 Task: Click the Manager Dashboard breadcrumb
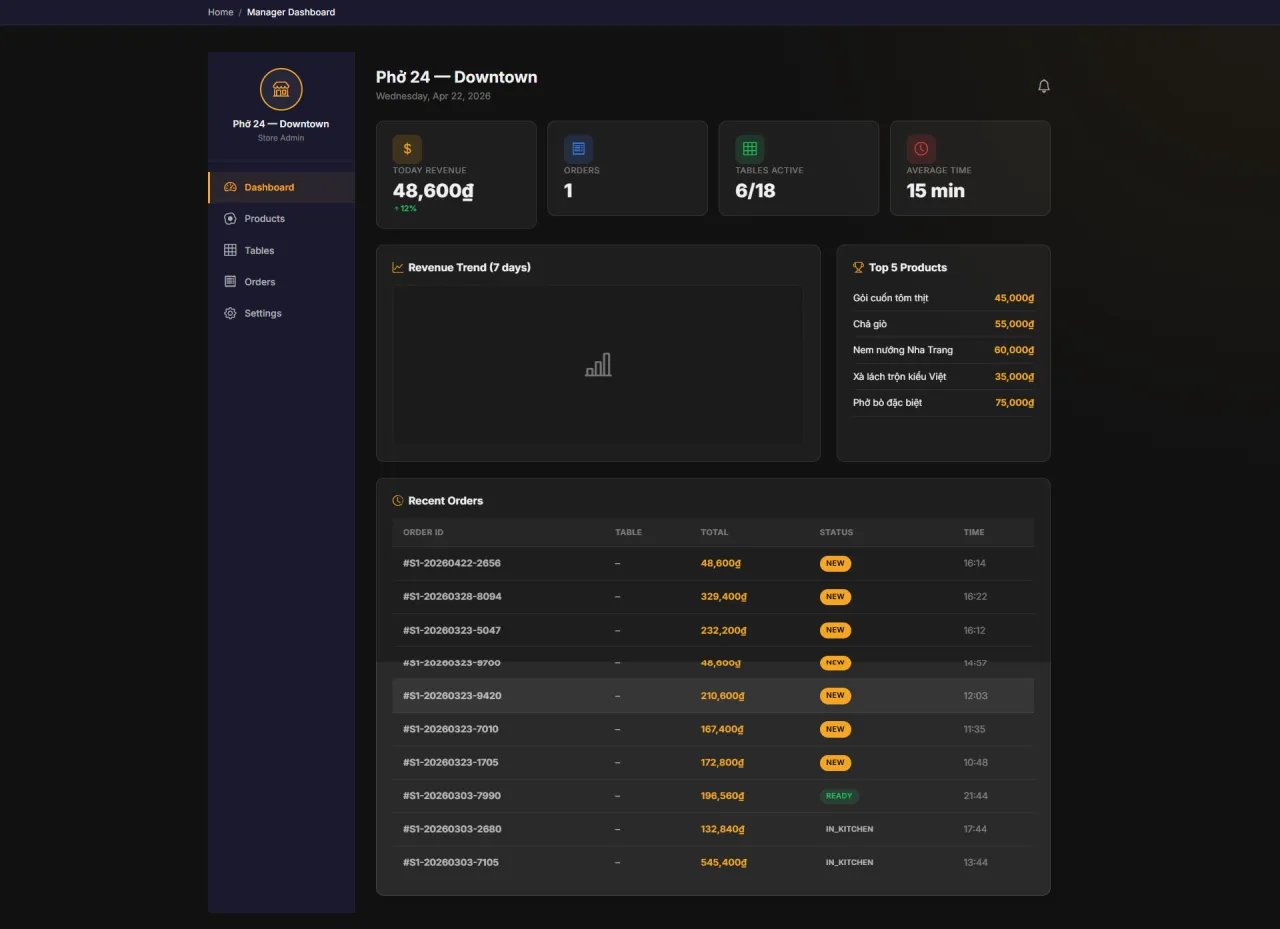(291, 12)
